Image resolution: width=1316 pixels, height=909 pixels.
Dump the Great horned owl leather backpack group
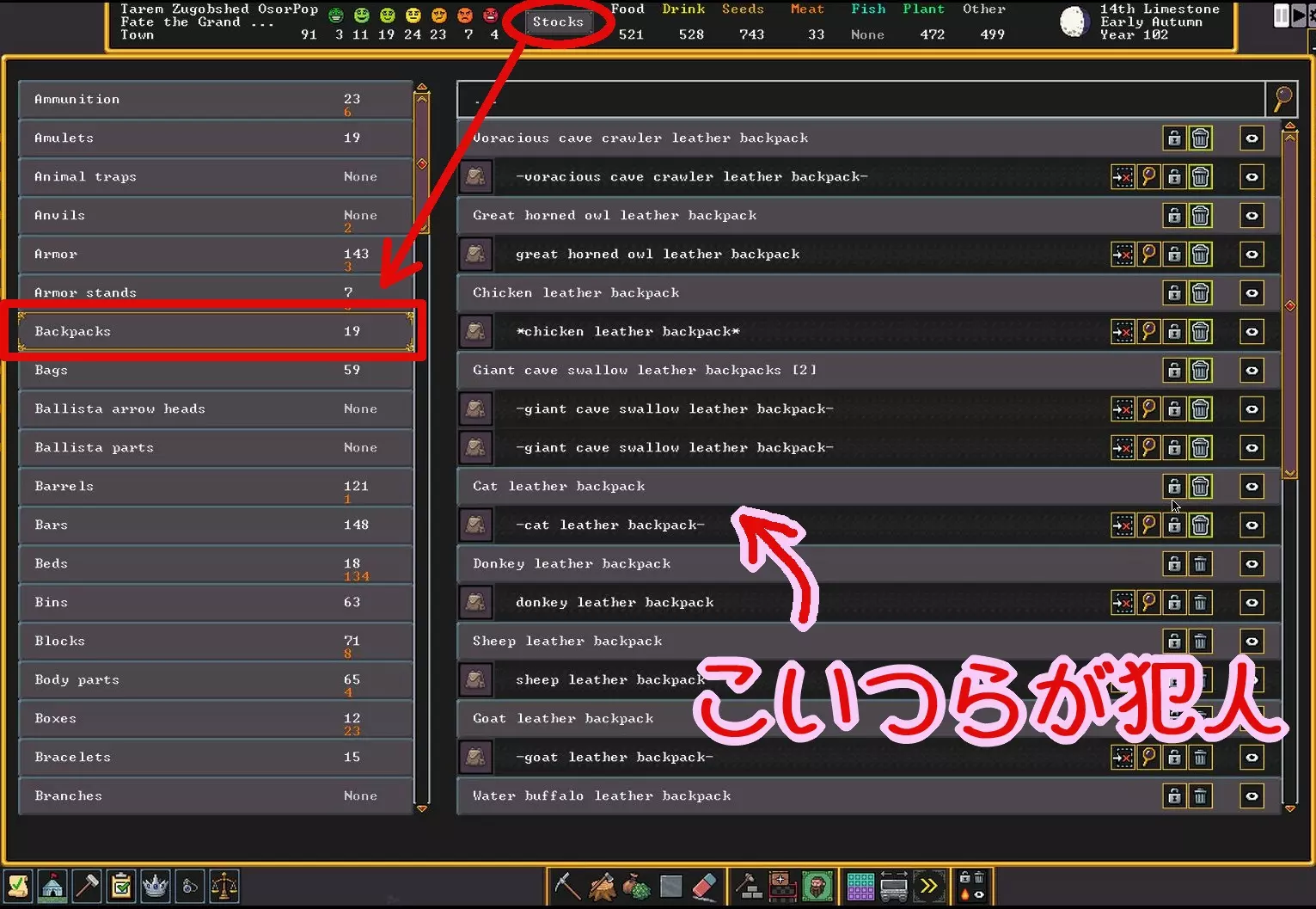[x=1200, y=216]
